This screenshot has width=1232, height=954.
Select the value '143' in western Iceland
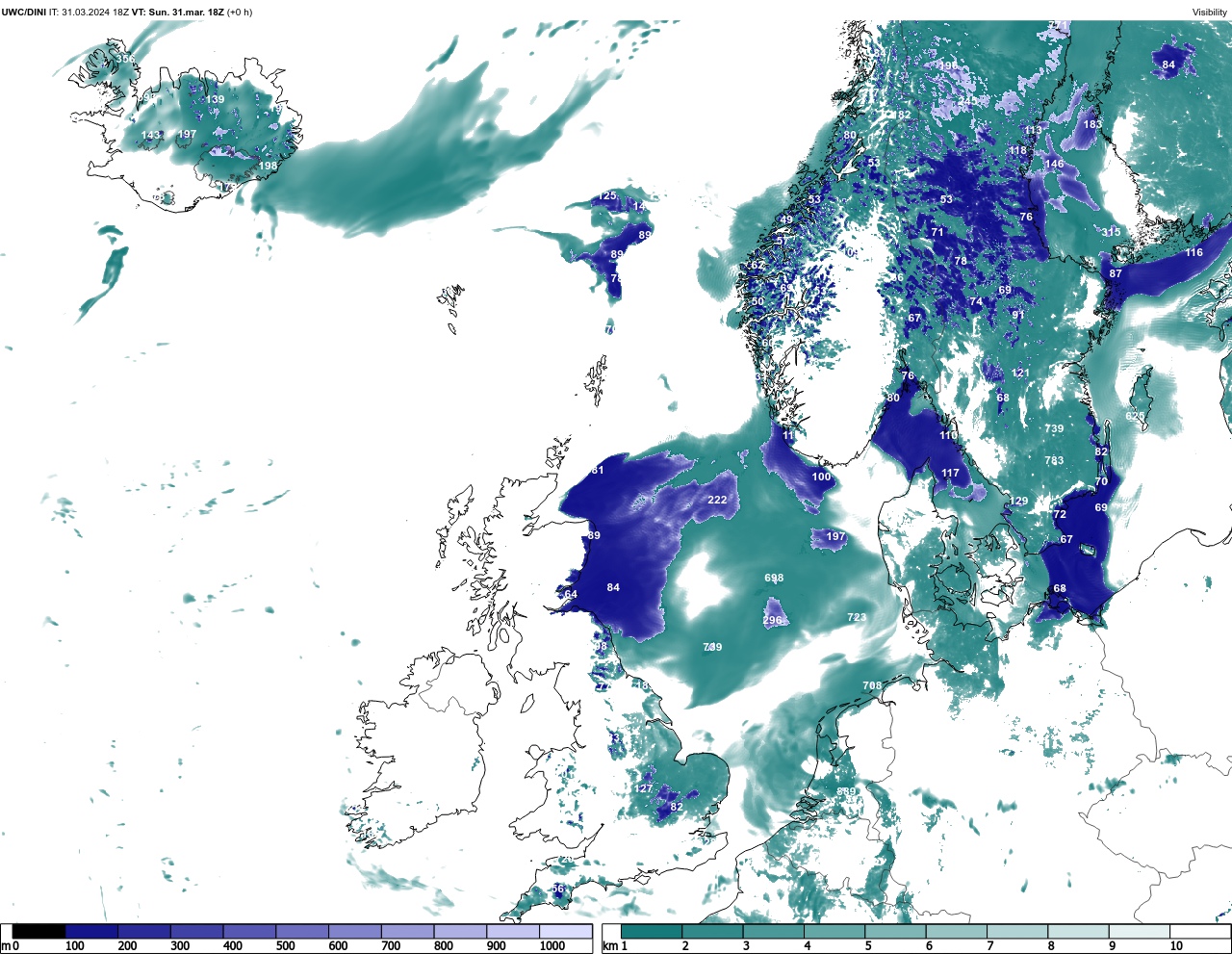tap(151, 135)
